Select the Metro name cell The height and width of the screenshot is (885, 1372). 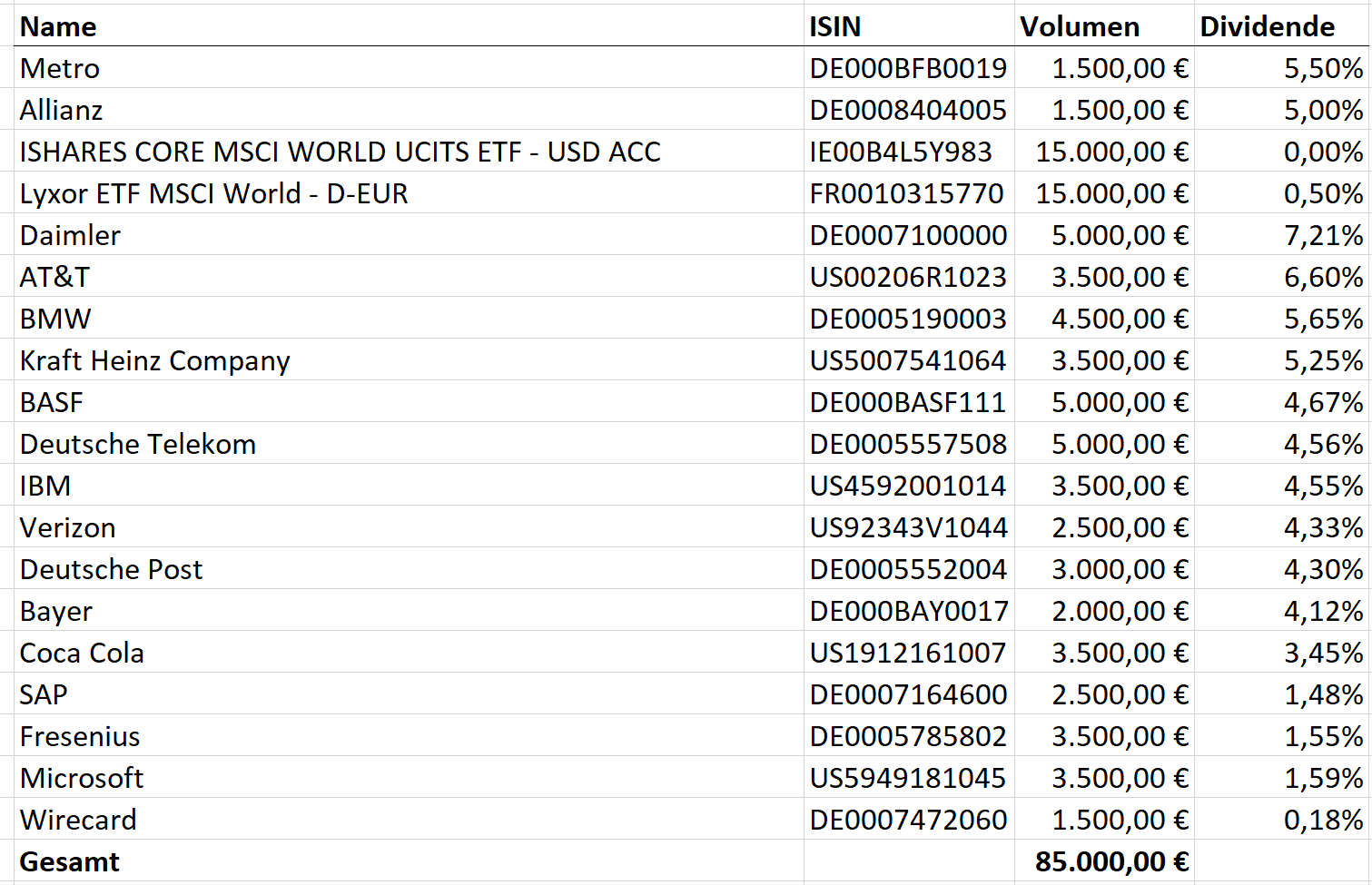click(60, 68)
